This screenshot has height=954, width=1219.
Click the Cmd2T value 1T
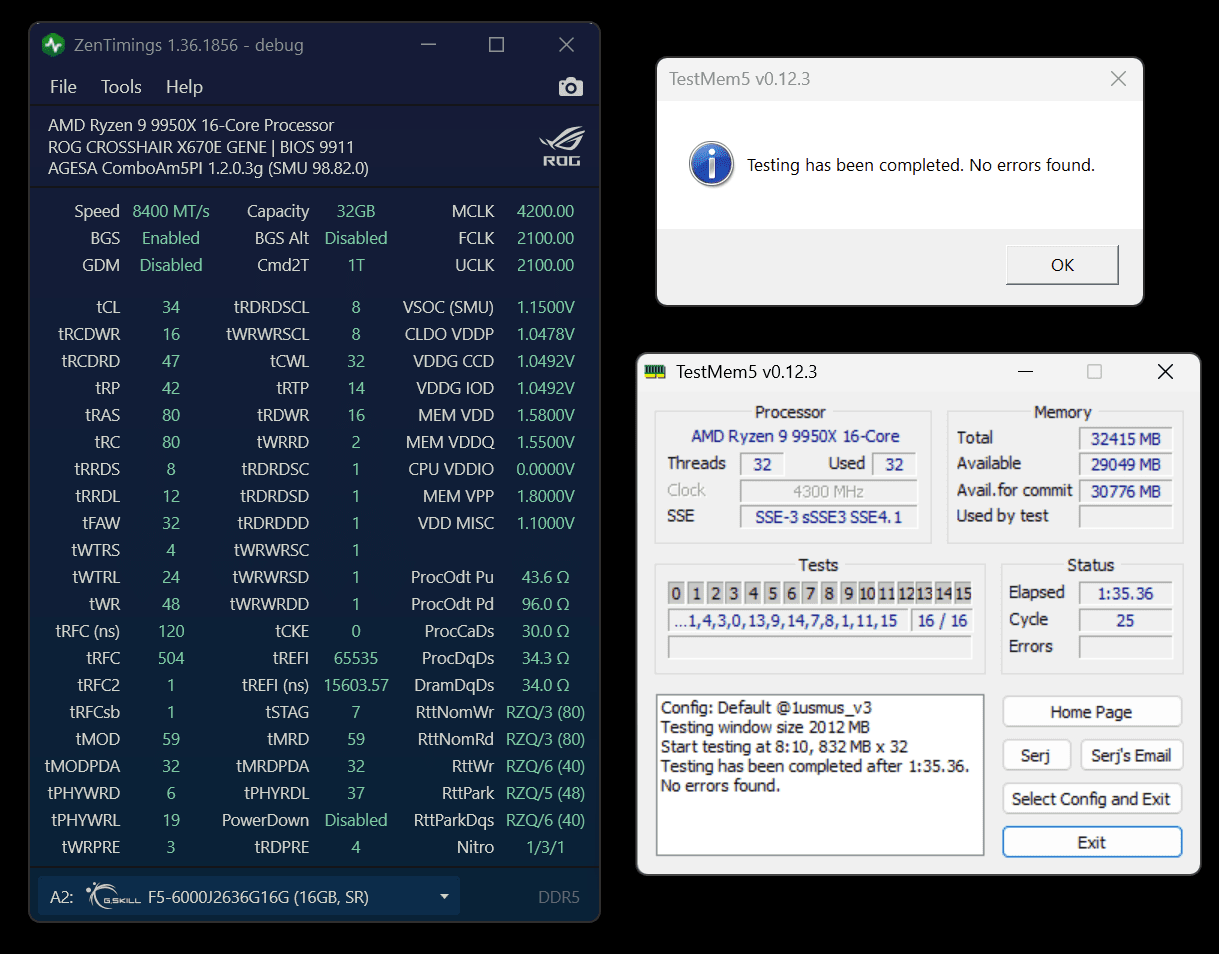(x=356, y=265)
